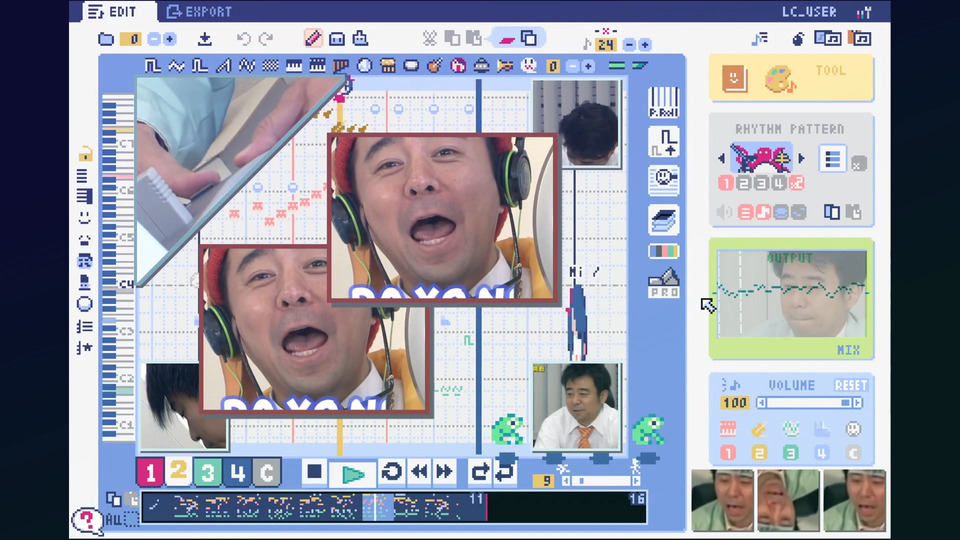Choose the guitar instrument icon
The image size is (960, 540).
(x=435, y=65)
